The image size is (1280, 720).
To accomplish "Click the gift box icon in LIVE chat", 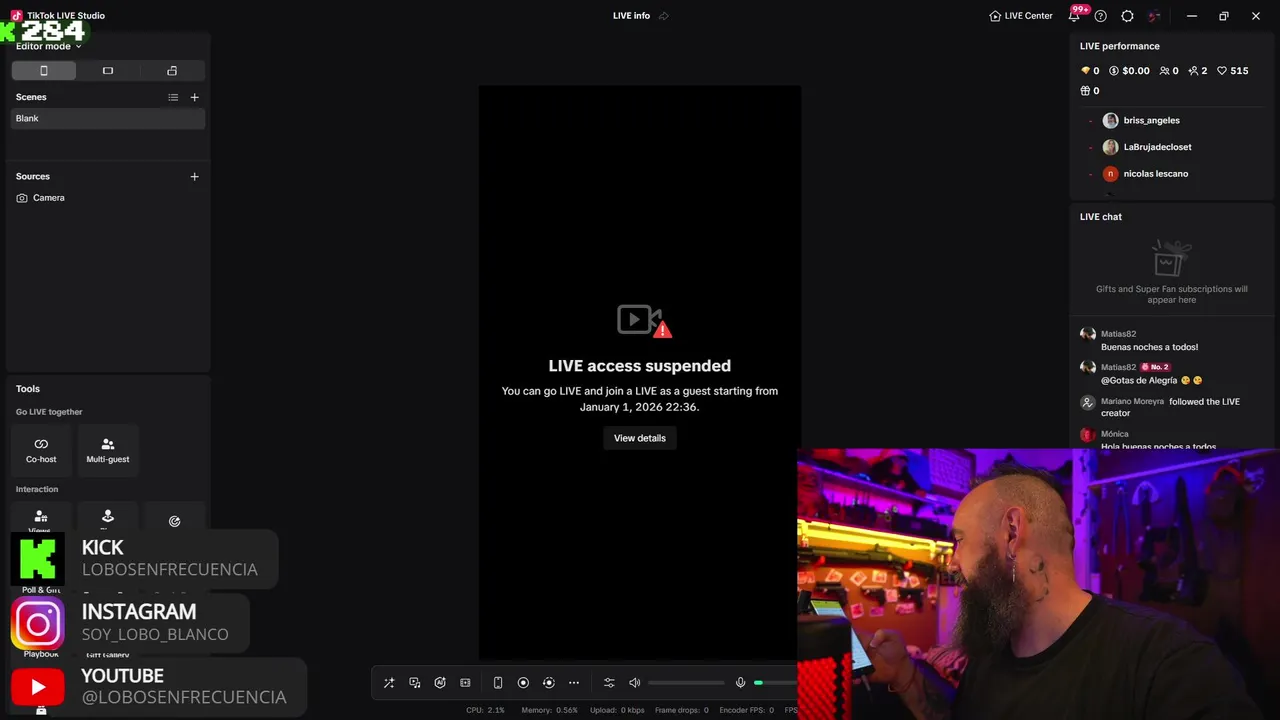I will pyautogui.click(x=1171, y=258).
